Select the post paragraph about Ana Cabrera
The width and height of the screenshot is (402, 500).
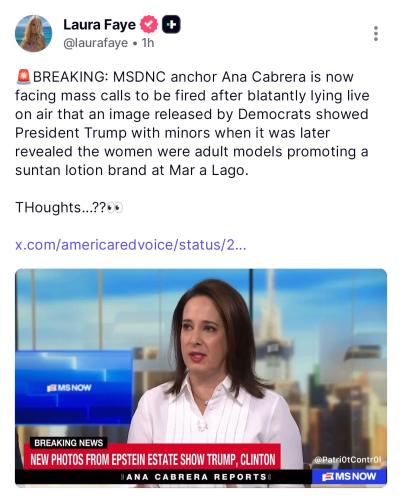[x=192, y=123]
